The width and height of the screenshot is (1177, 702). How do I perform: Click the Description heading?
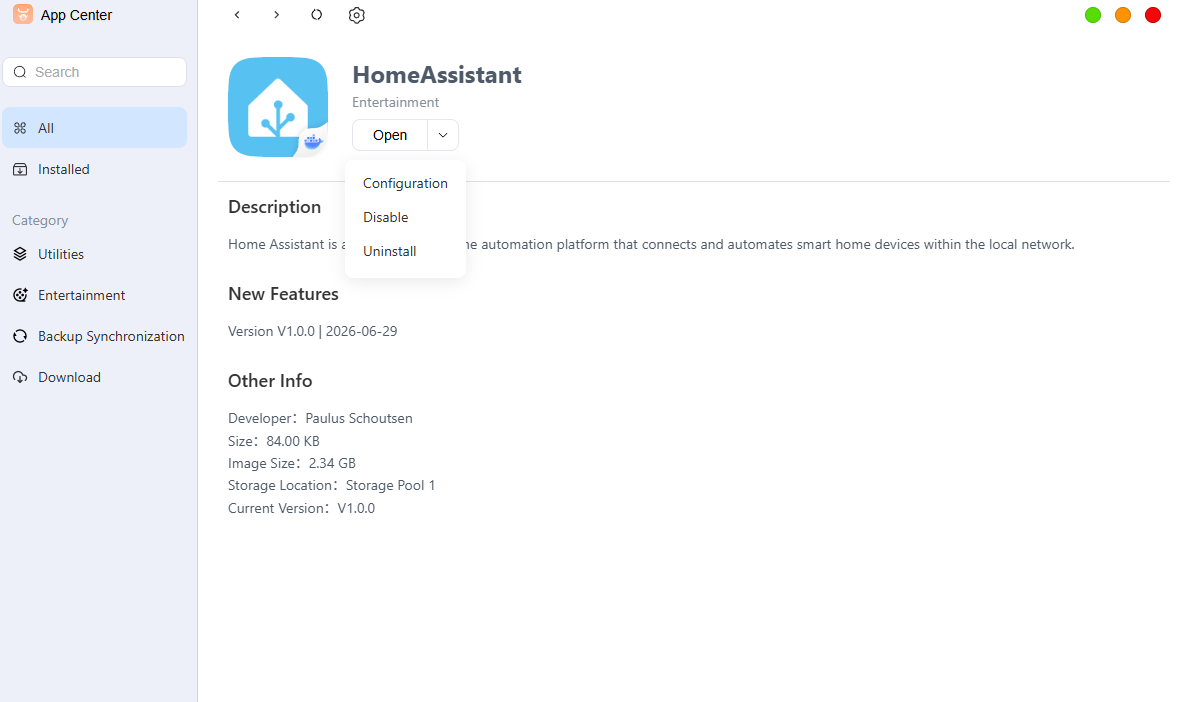pyautogui.click(x=275, y=207)
